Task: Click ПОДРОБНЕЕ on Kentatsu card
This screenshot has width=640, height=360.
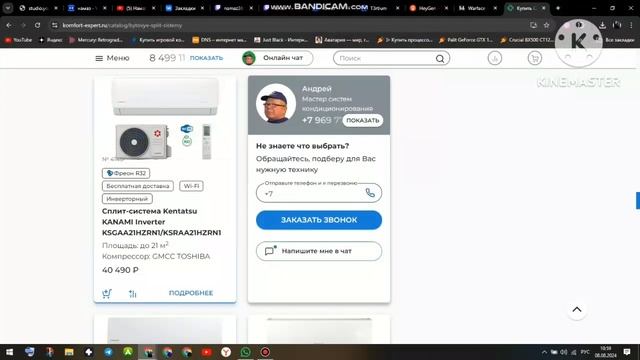Action: click(x=191, y=293)
